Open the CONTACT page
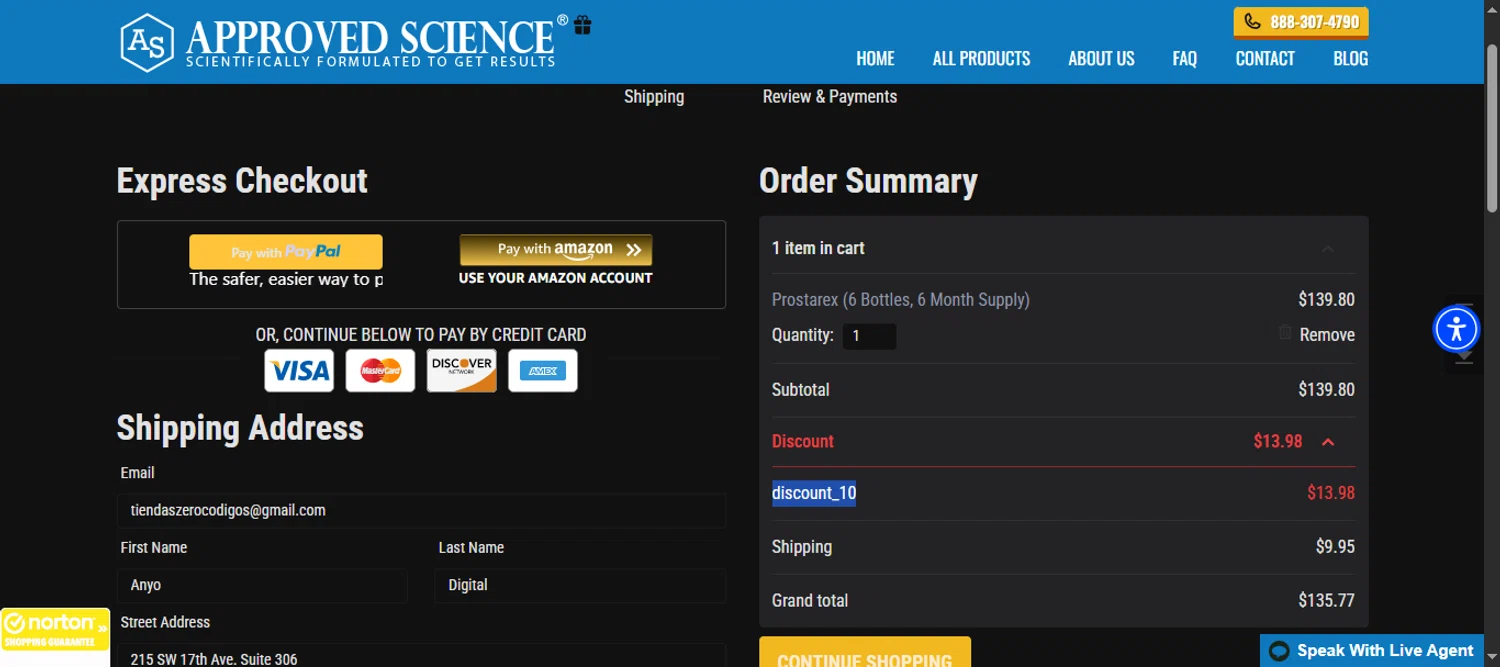 [1265, 58]
